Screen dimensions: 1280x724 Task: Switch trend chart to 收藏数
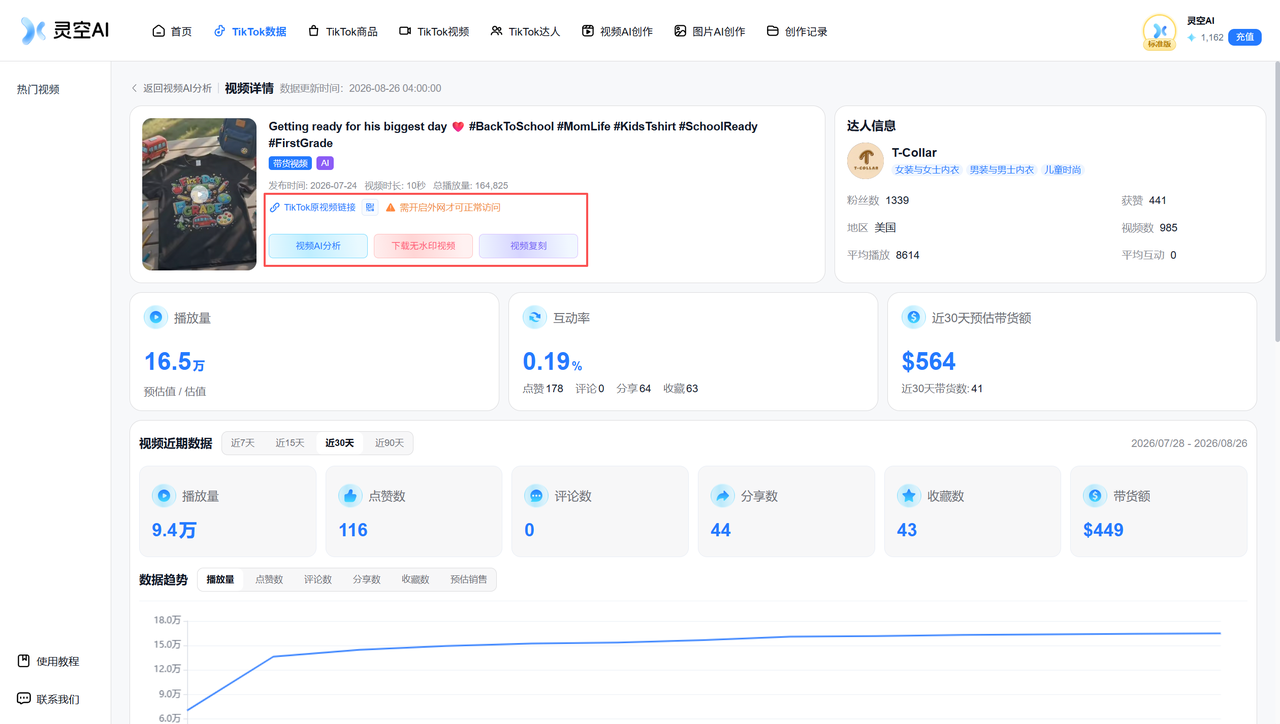(416, 579)
